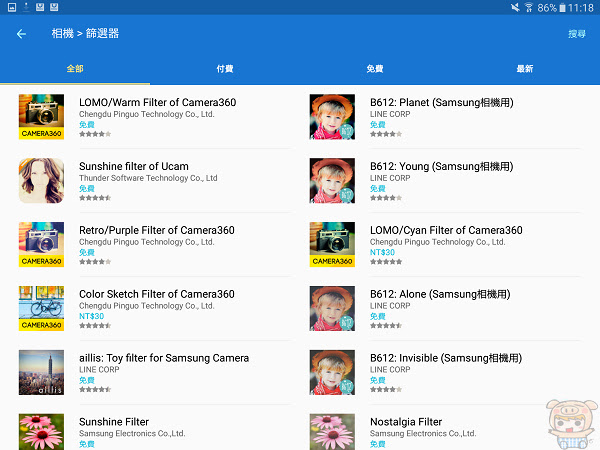Viewport: 600px width, 450px height.
Task: Tap the 11:18 clock
Action: pos(581,8)
